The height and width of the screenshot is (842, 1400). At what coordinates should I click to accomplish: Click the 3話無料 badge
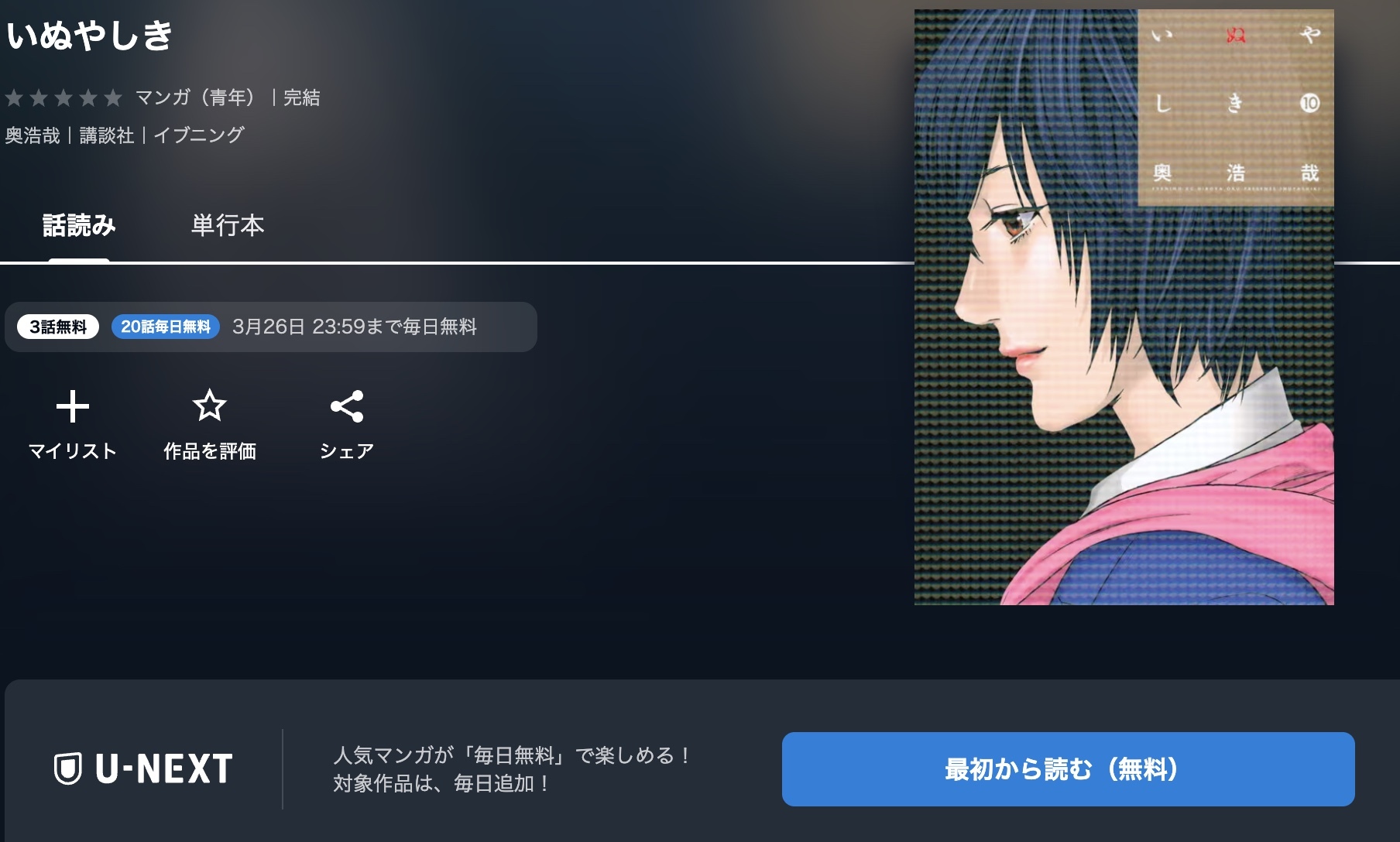tap(58, 327)
